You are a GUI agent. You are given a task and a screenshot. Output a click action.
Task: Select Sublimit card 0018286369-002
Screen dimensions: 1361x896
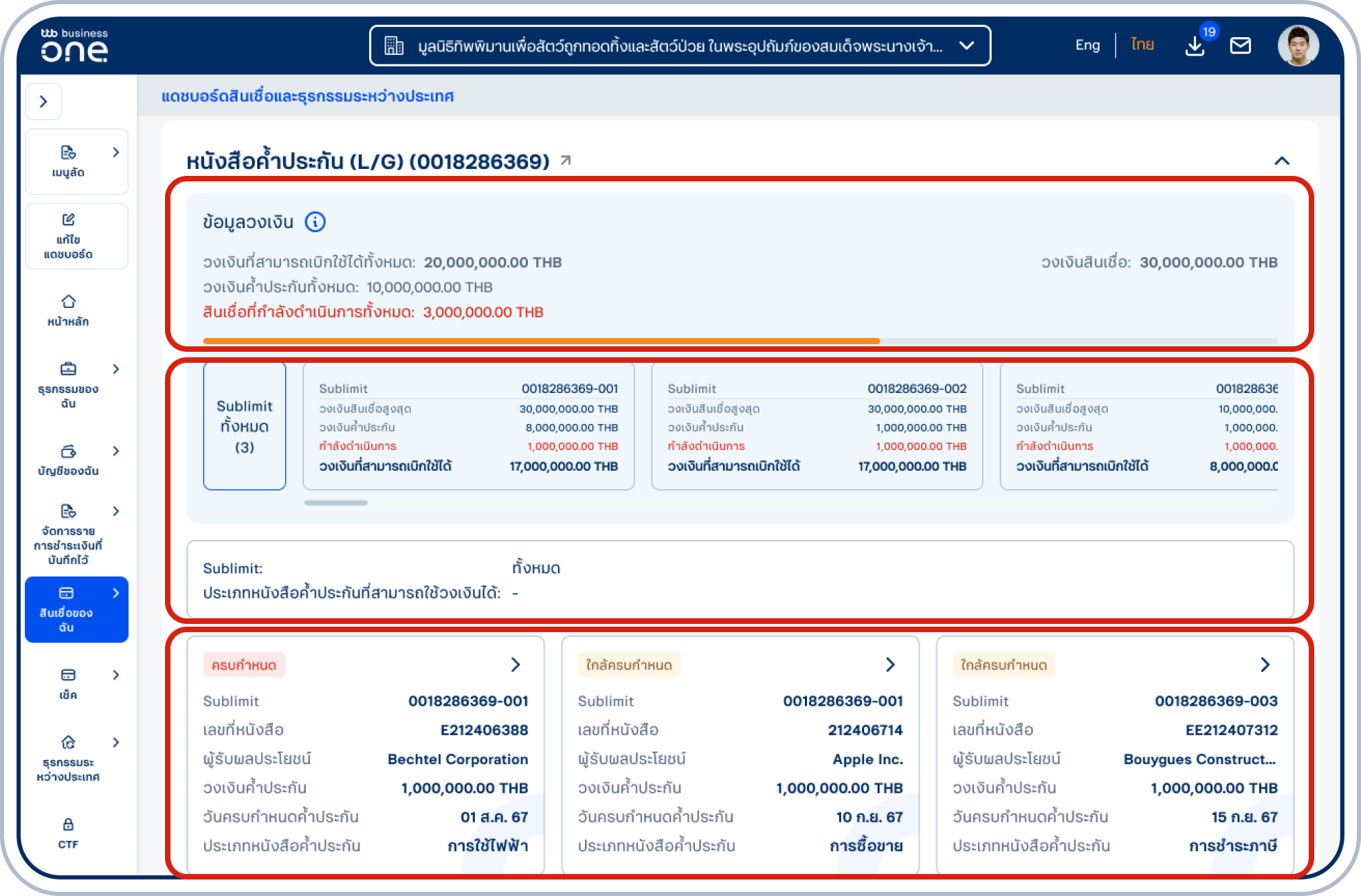(x=817, y=427)
